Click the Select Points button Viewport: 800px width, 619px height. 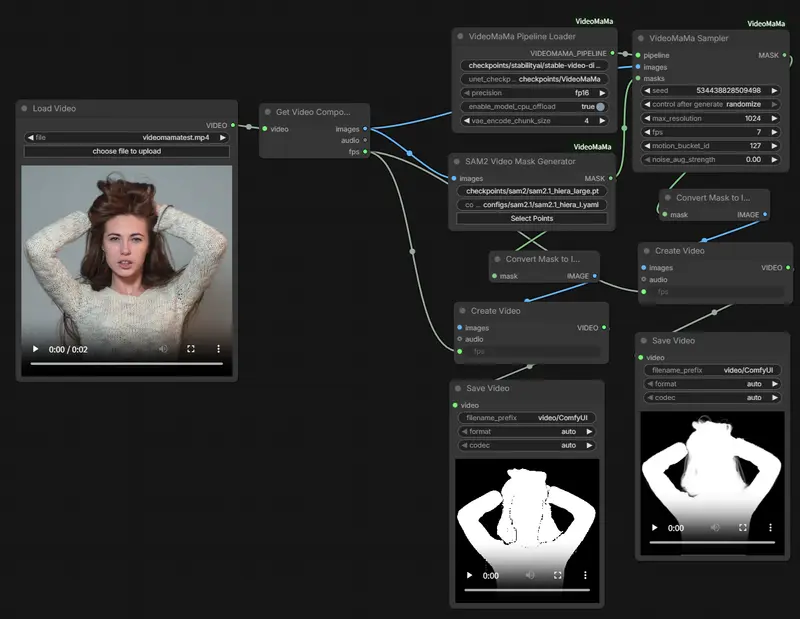tap(531, 218)
